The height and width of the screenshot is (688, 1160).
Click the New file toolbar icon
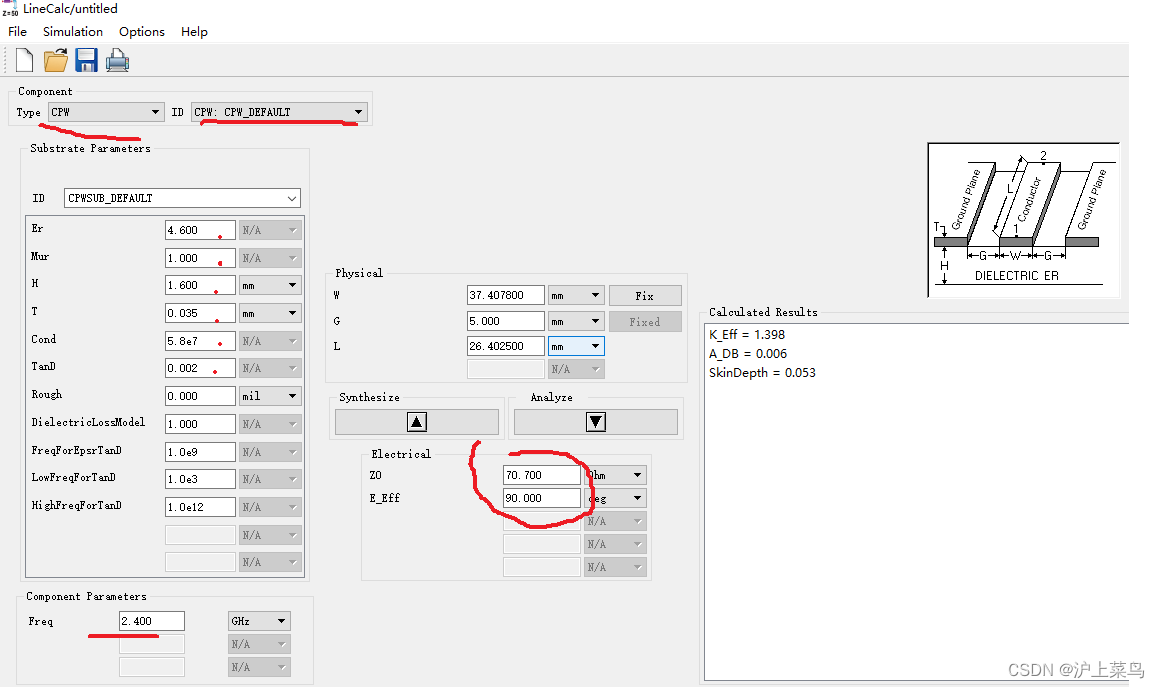pos(24,60)
